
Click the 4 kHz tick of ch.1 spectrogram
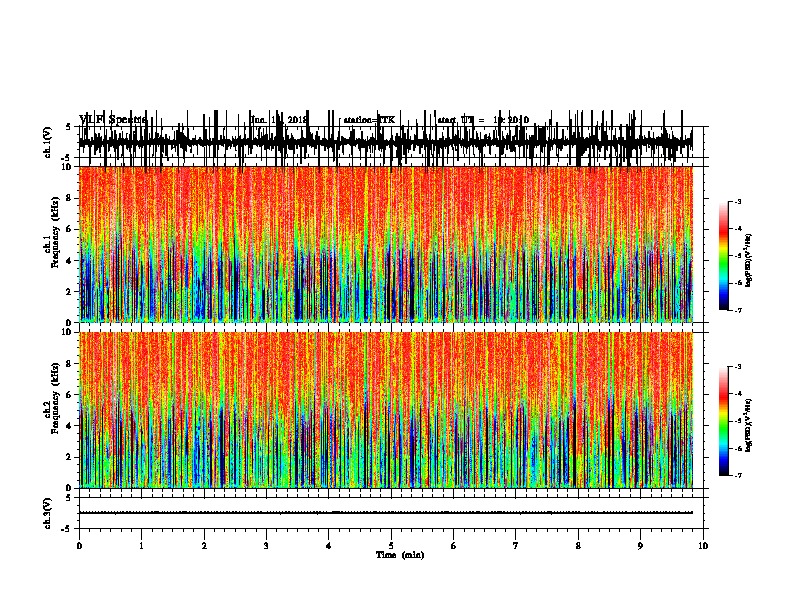[70, 261]
